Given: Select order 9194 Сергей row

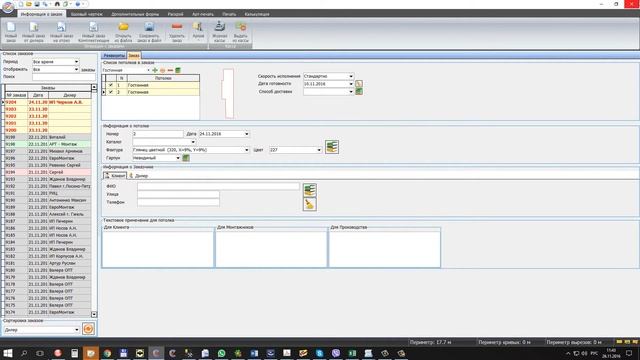Looking at the screenshot, I should [48, 172].
